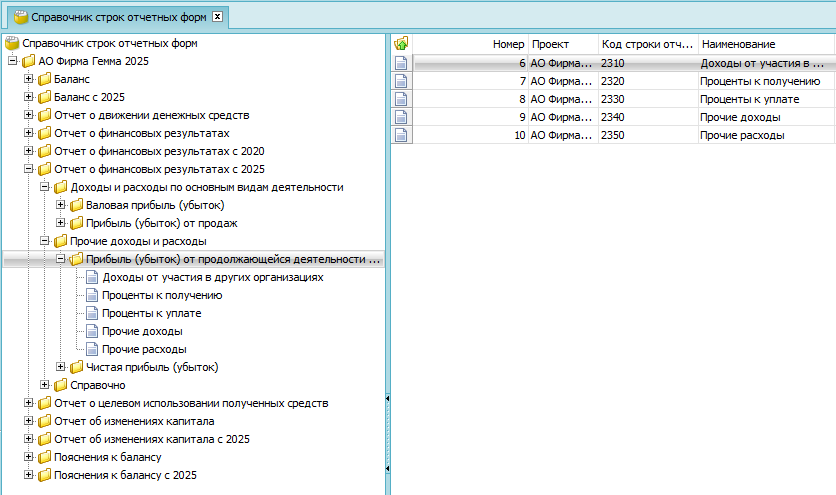Image resolution: width=836 pixels, height=495 pixels.
Task: Collapse the АО Фирма Гемма 2025 node
Action: point(12,61)
